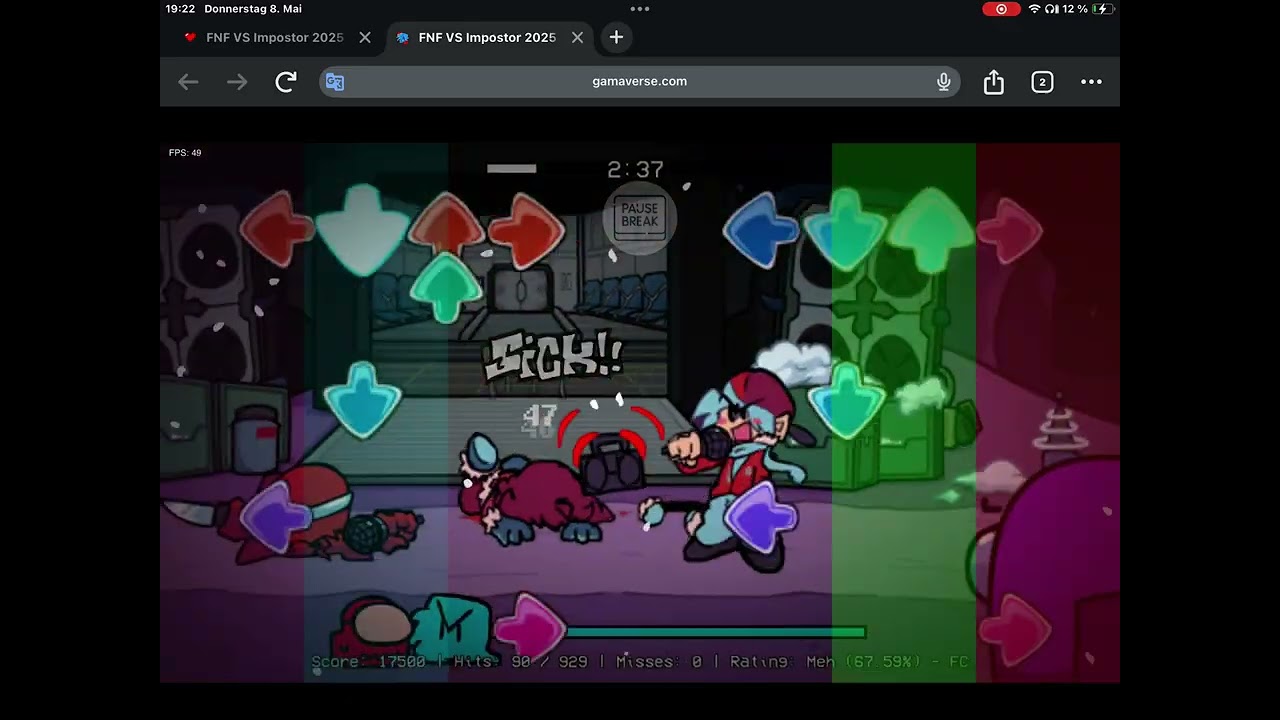The image size is (1280, 720).
Task: Open a new browser tab
Action: tap(616, 37)
